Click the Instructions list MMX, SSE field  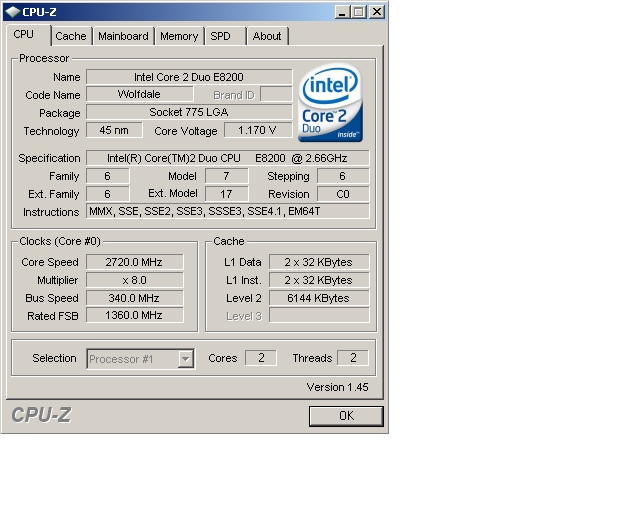tap(228, 211)
